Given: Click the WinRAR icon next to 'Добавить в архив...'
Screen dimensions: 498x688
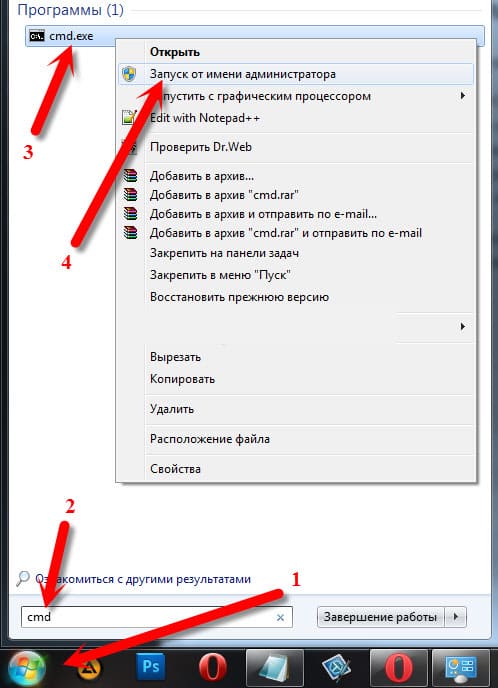Looking at the screenshot, I should (130, 176).
